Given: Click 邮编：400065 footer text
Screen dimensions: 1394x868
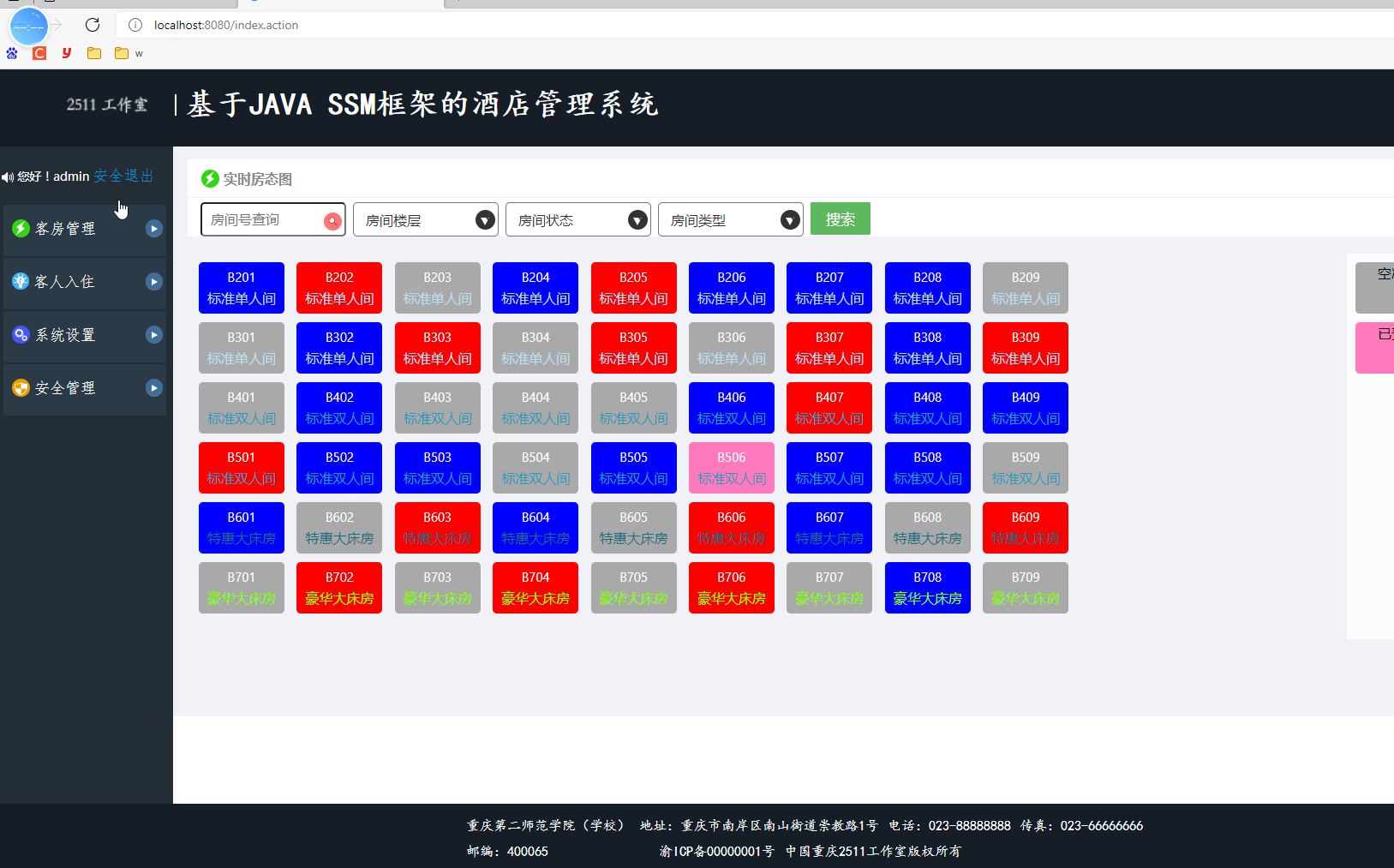Looking at the screenshot, I should point(507,851).
